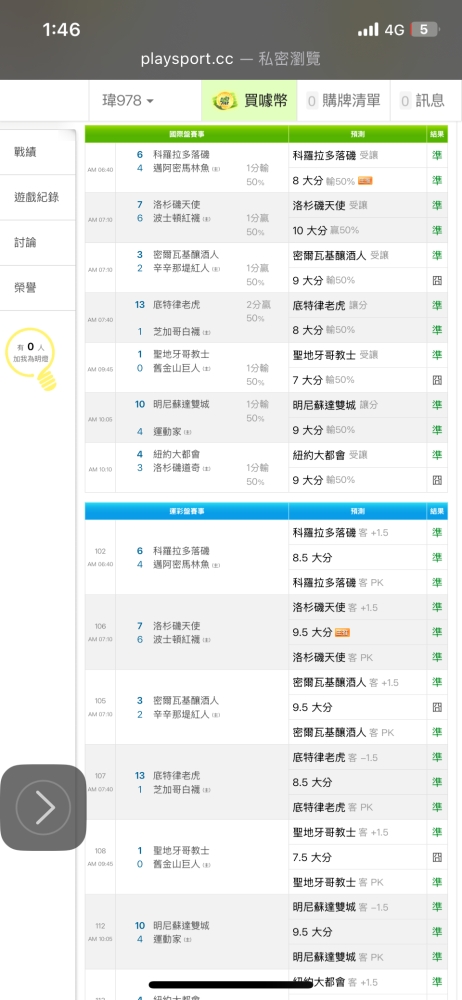Click the 國際盤賽事 green header
This screenshot has height=1000, width=462.
point(186,134)
